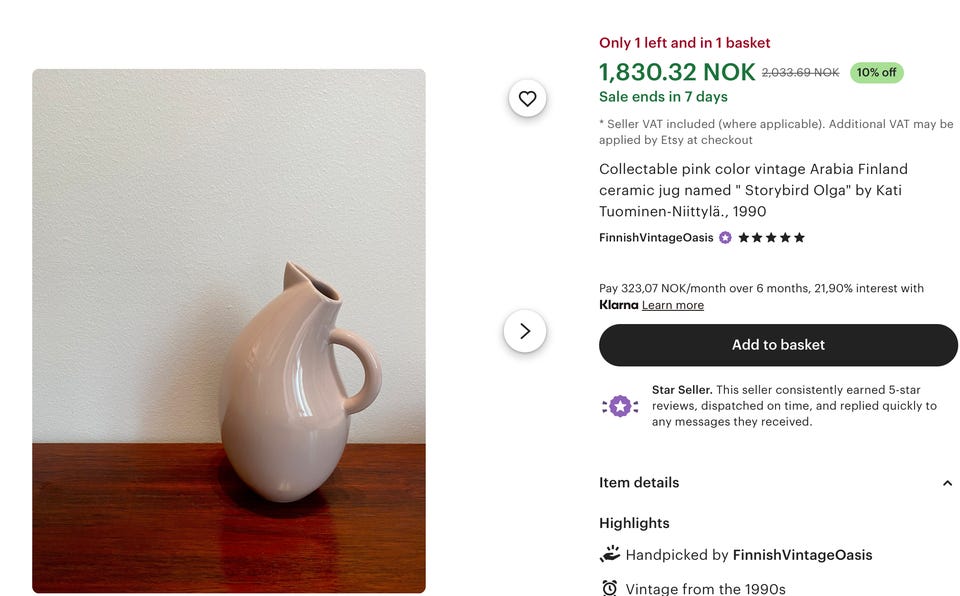This screenshot has width=960, height=596.
Task: Click the heart favourite icon
Action: click(527, 98)
